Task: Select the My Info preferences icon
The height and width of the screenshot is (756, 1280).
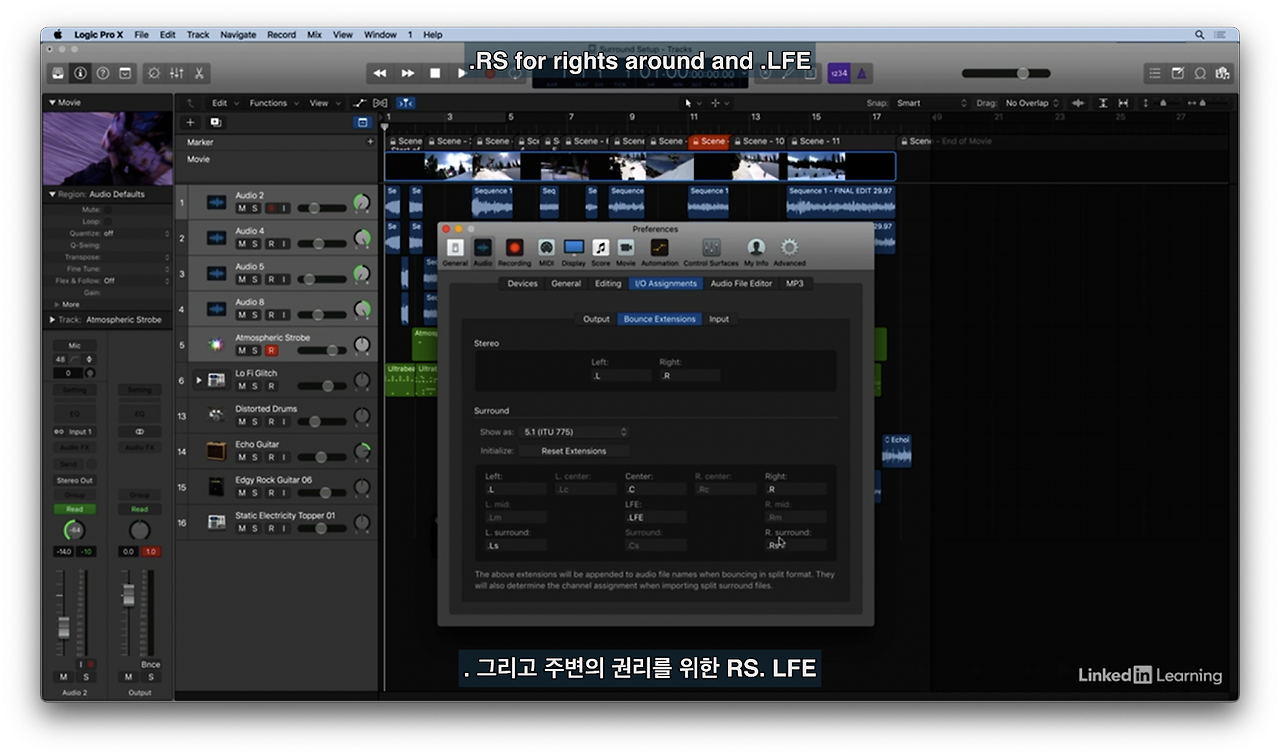Action: point(756,251)
